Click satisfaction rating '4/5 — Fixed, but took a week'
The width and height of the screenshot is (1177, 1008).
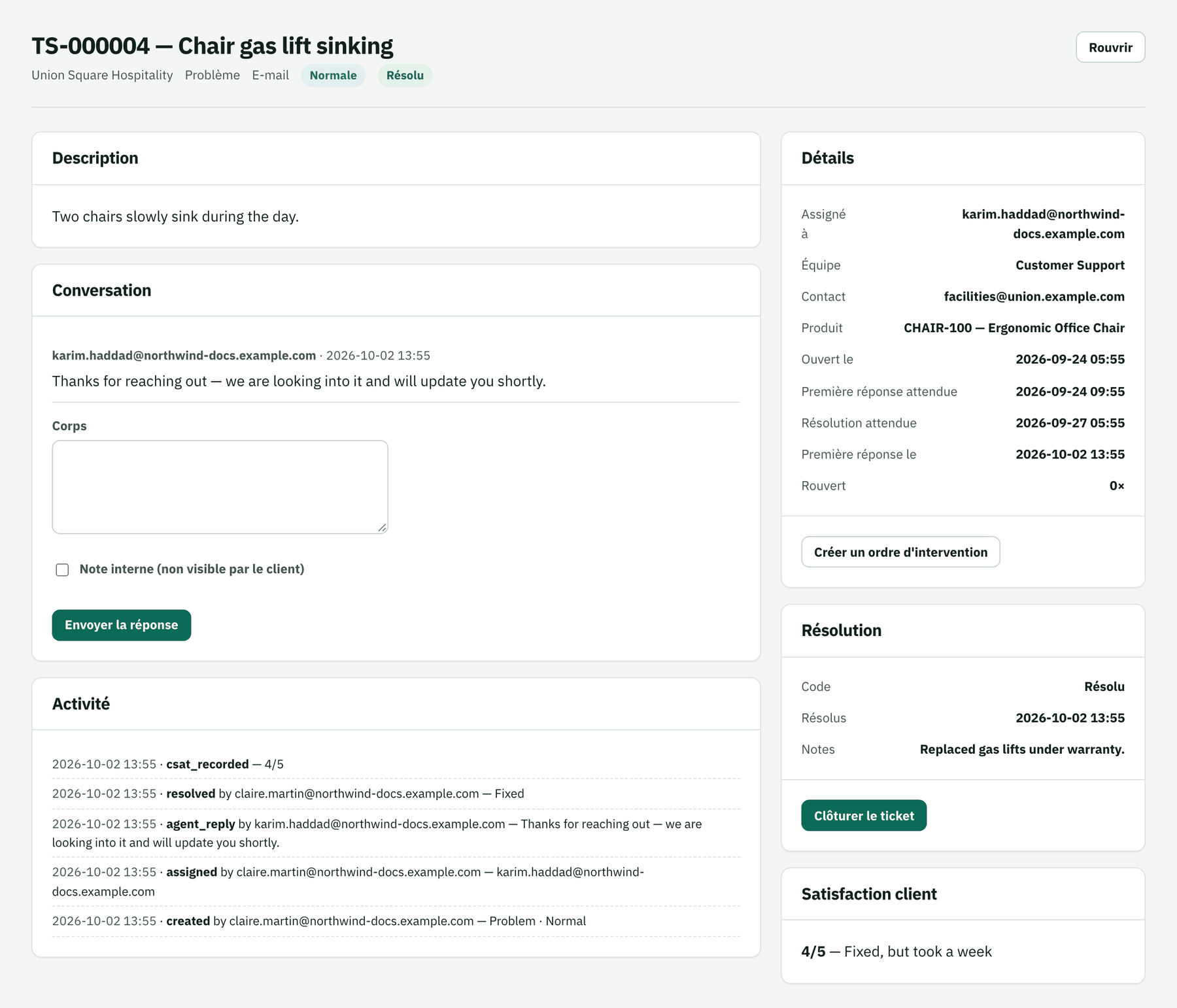[896, 951]
